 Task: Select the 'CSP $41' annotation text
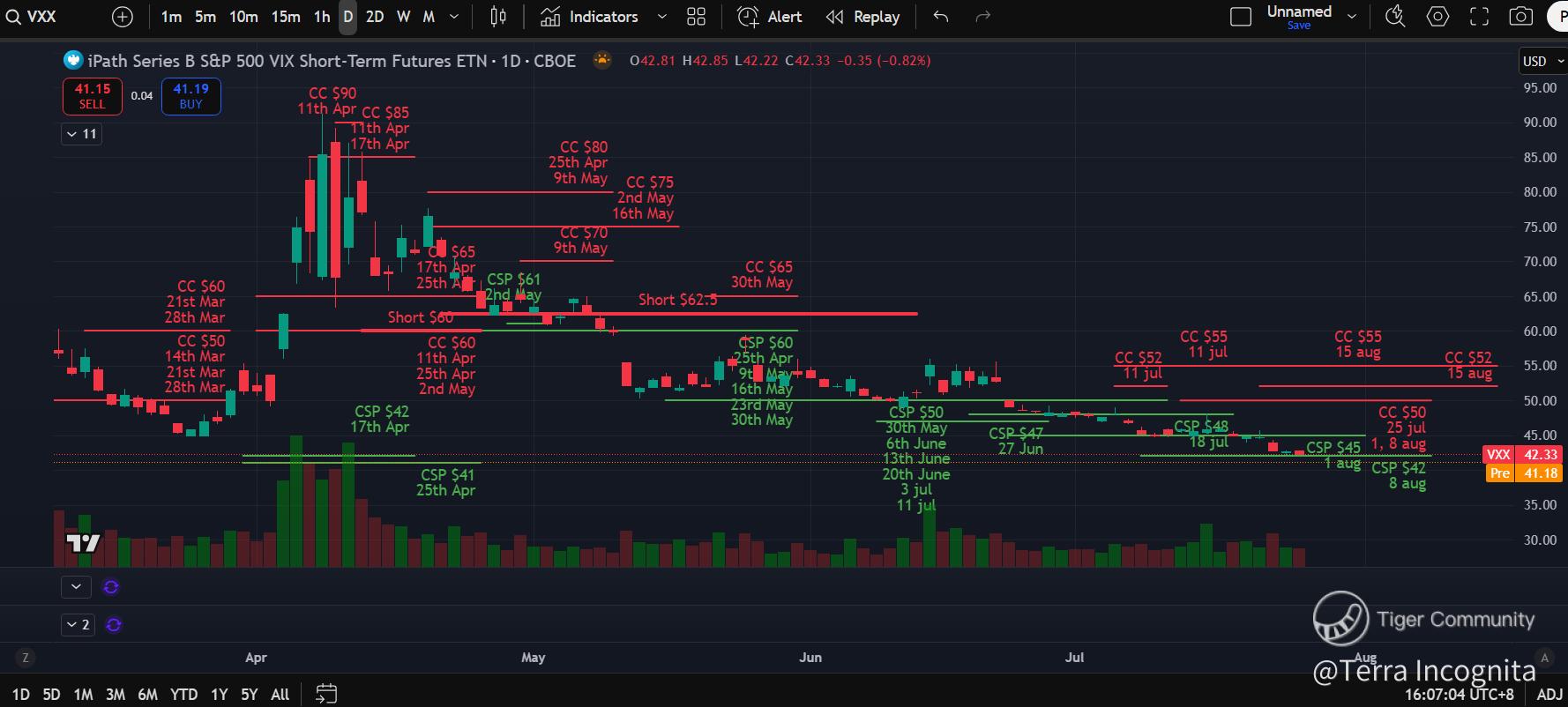tap(448, 475)
